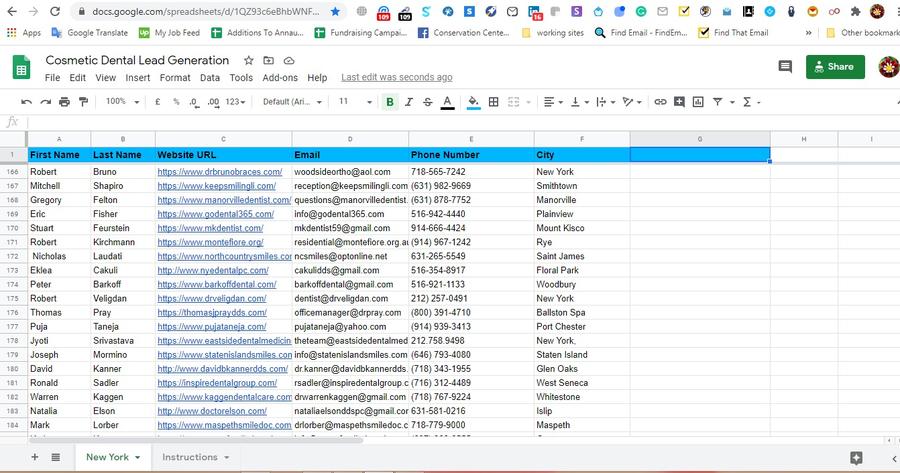This screenshot has width=900, height=473.
Task: Click the Undo icon in toolbar
Action: 26,102
